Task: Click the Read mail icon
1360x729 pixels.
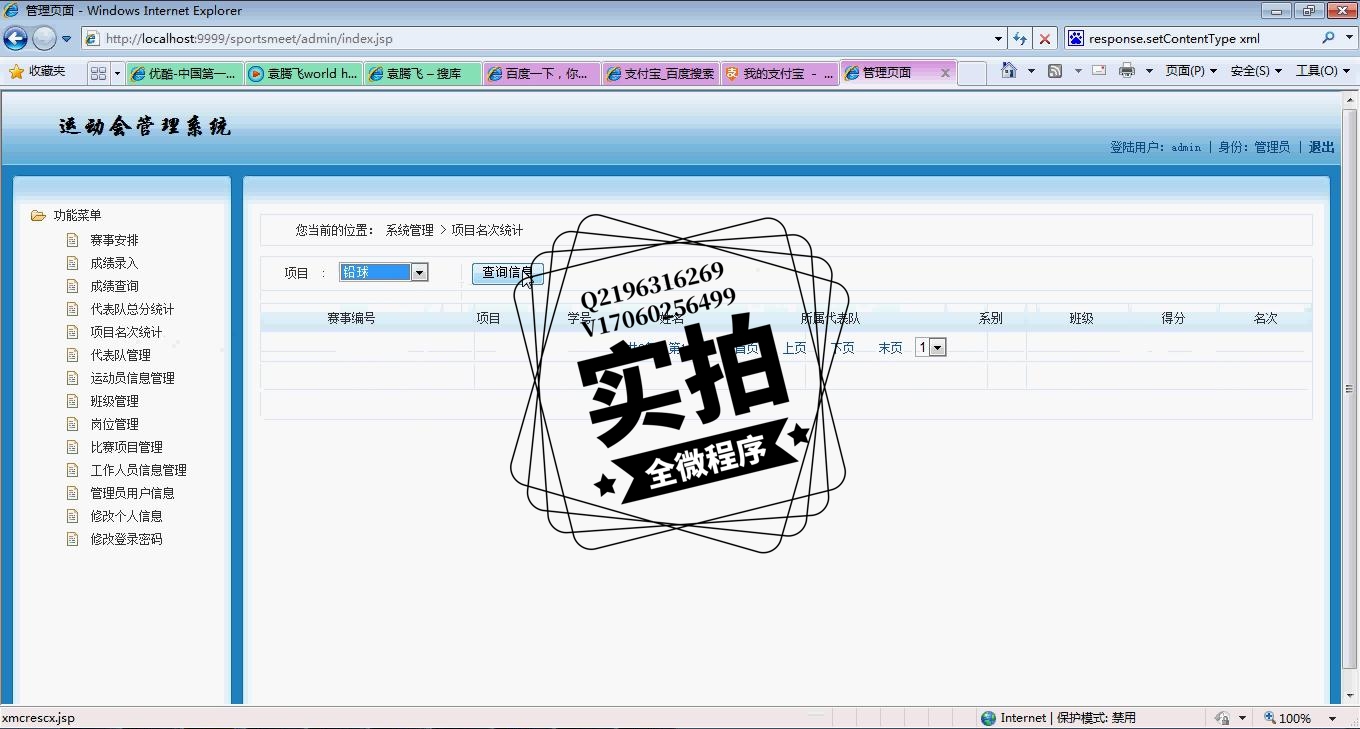Action: (1099, 71)
